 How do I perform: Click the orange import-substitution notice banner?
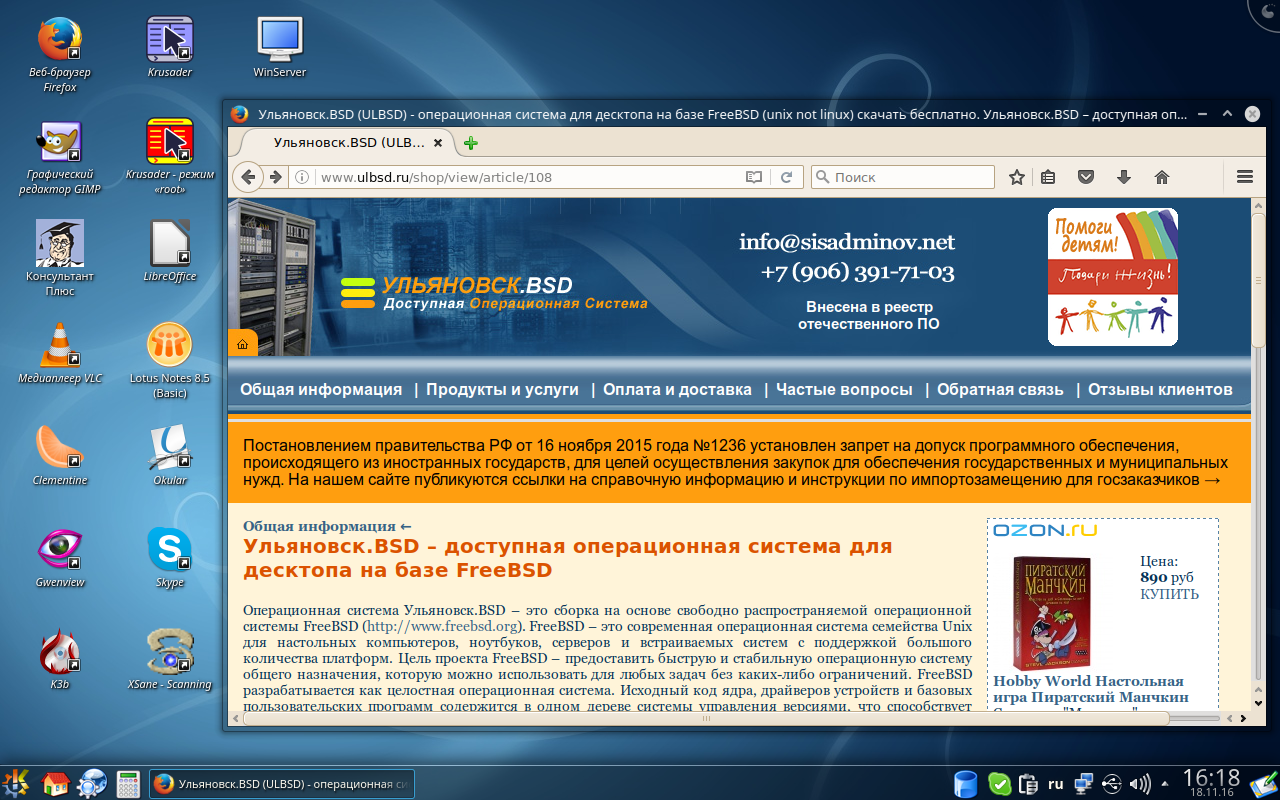tap(739, 462)
